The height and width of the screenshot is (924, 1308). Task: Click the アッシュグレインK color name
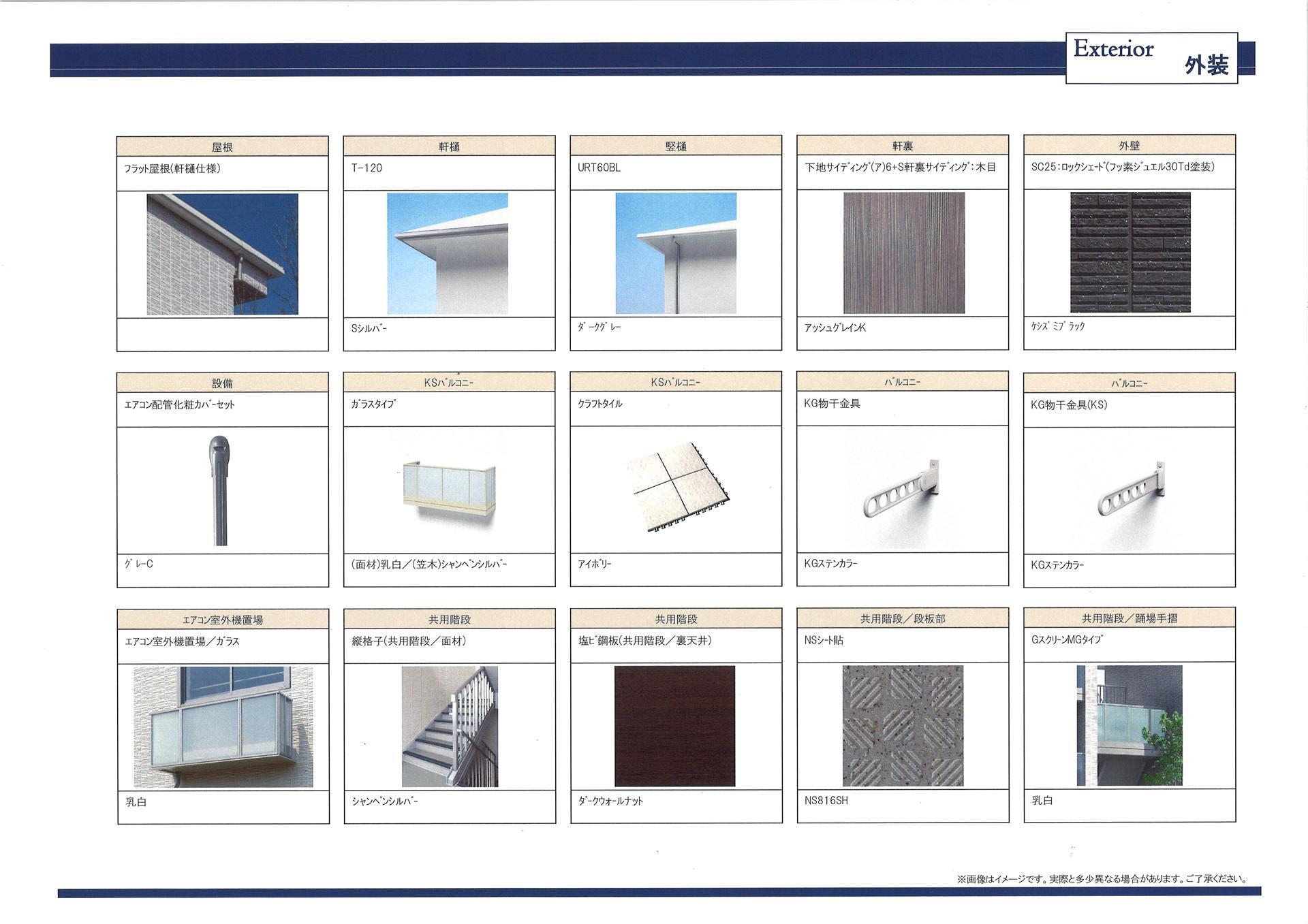click(835, 328)
